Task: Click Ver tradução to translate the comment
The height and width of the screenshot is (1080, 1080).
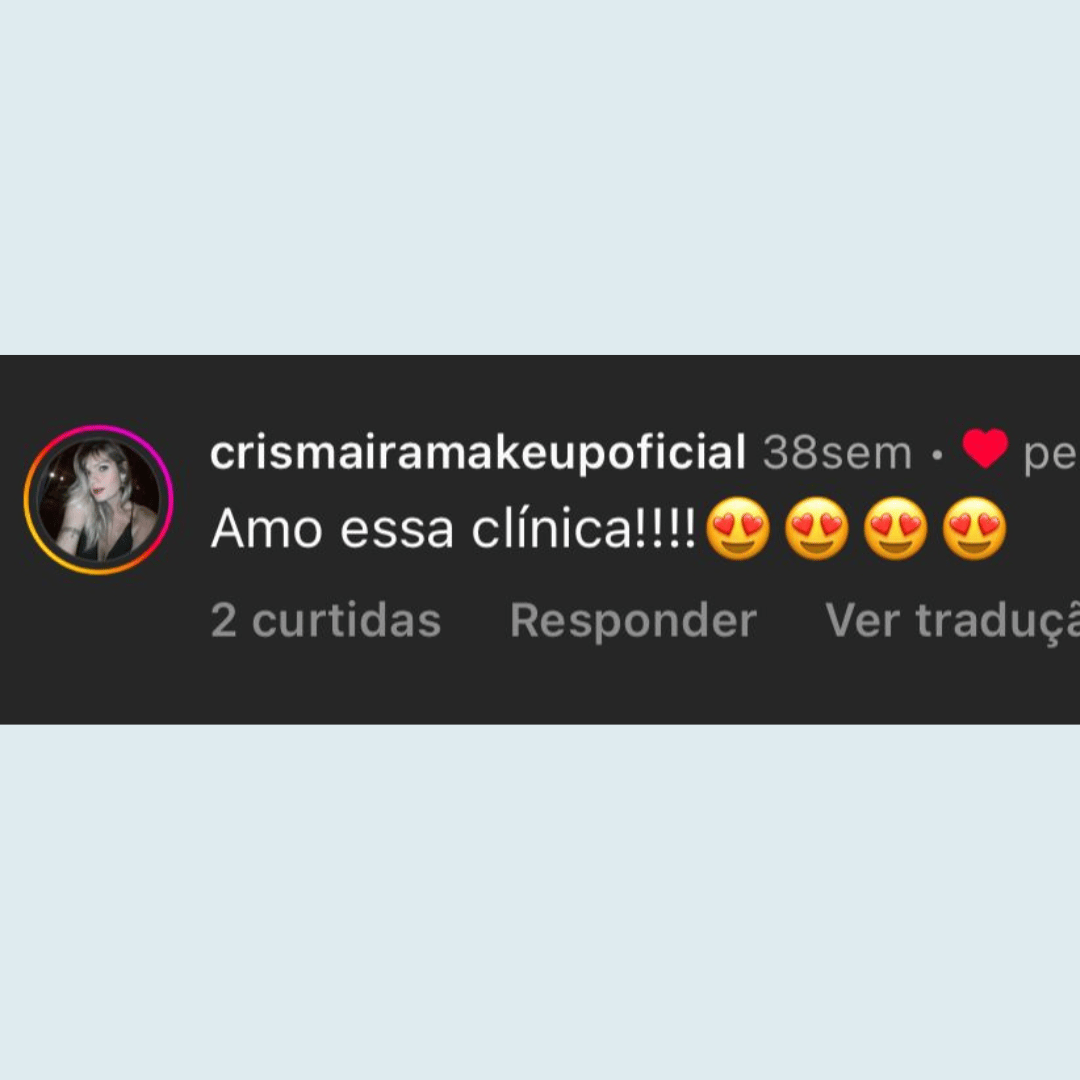Action: coord(953,623)
